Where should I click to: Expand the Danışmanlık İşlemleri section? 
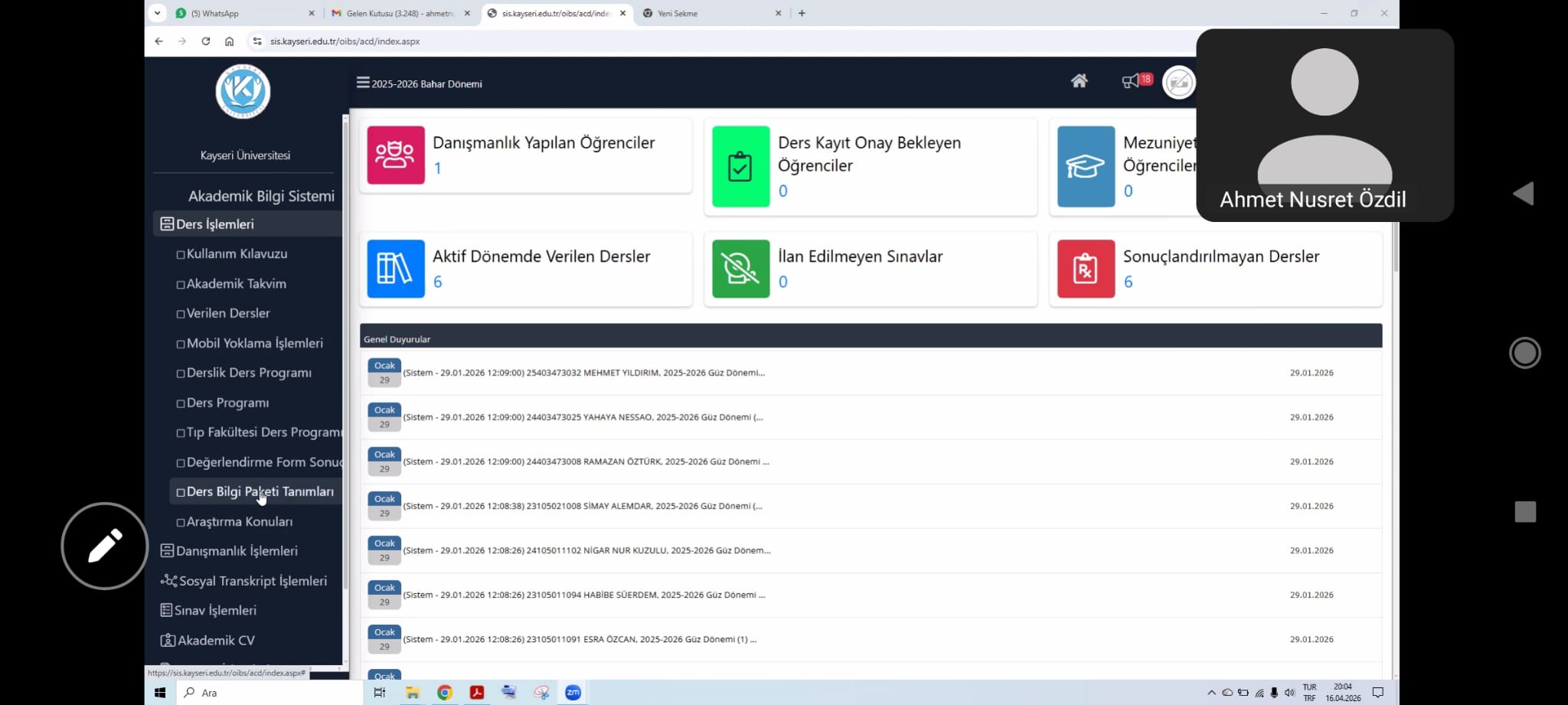tap(237, 551)
